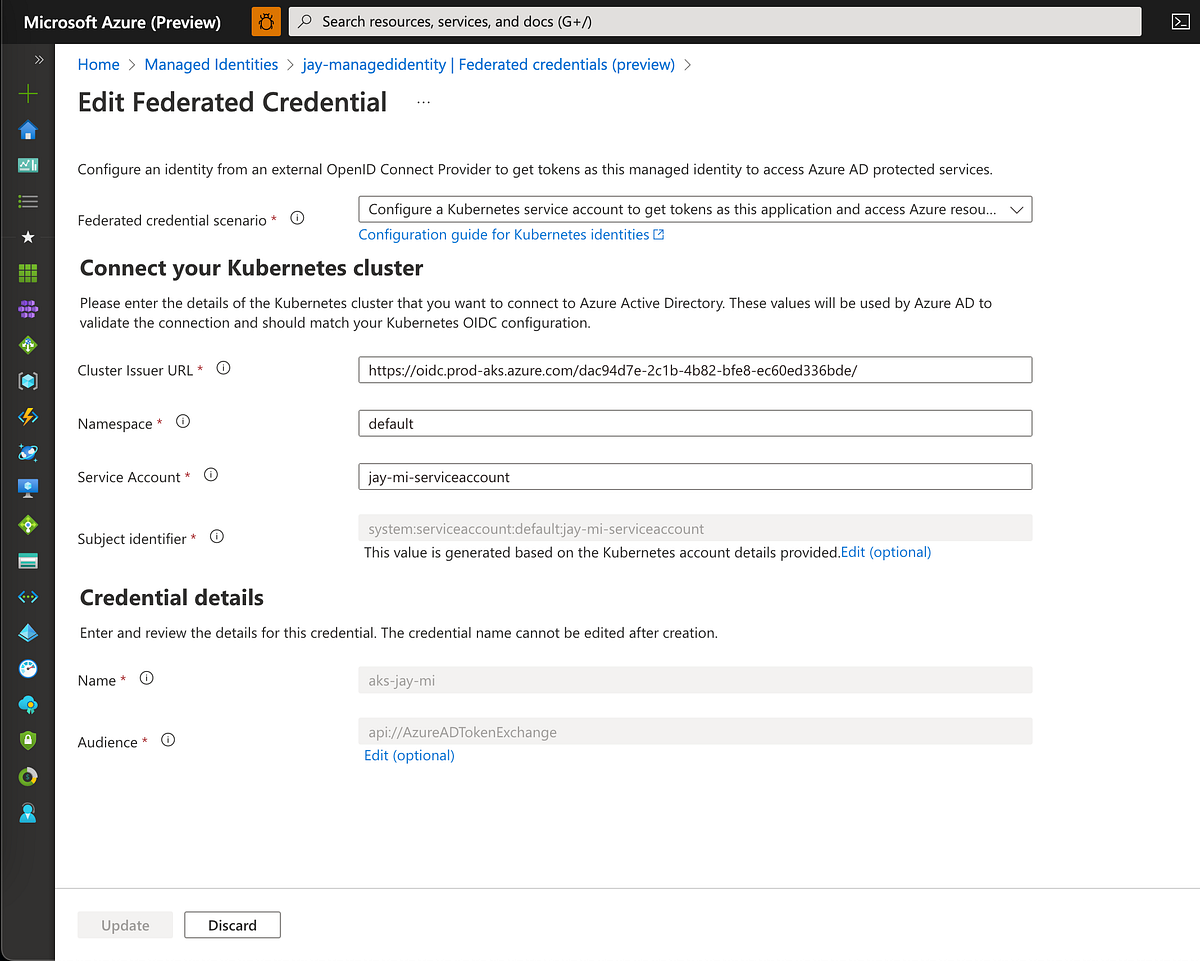Image resolution: width=1200 pixels, height=961 pixels.
Task: Select the All resources grid icon
Action: tap(27, 272)
